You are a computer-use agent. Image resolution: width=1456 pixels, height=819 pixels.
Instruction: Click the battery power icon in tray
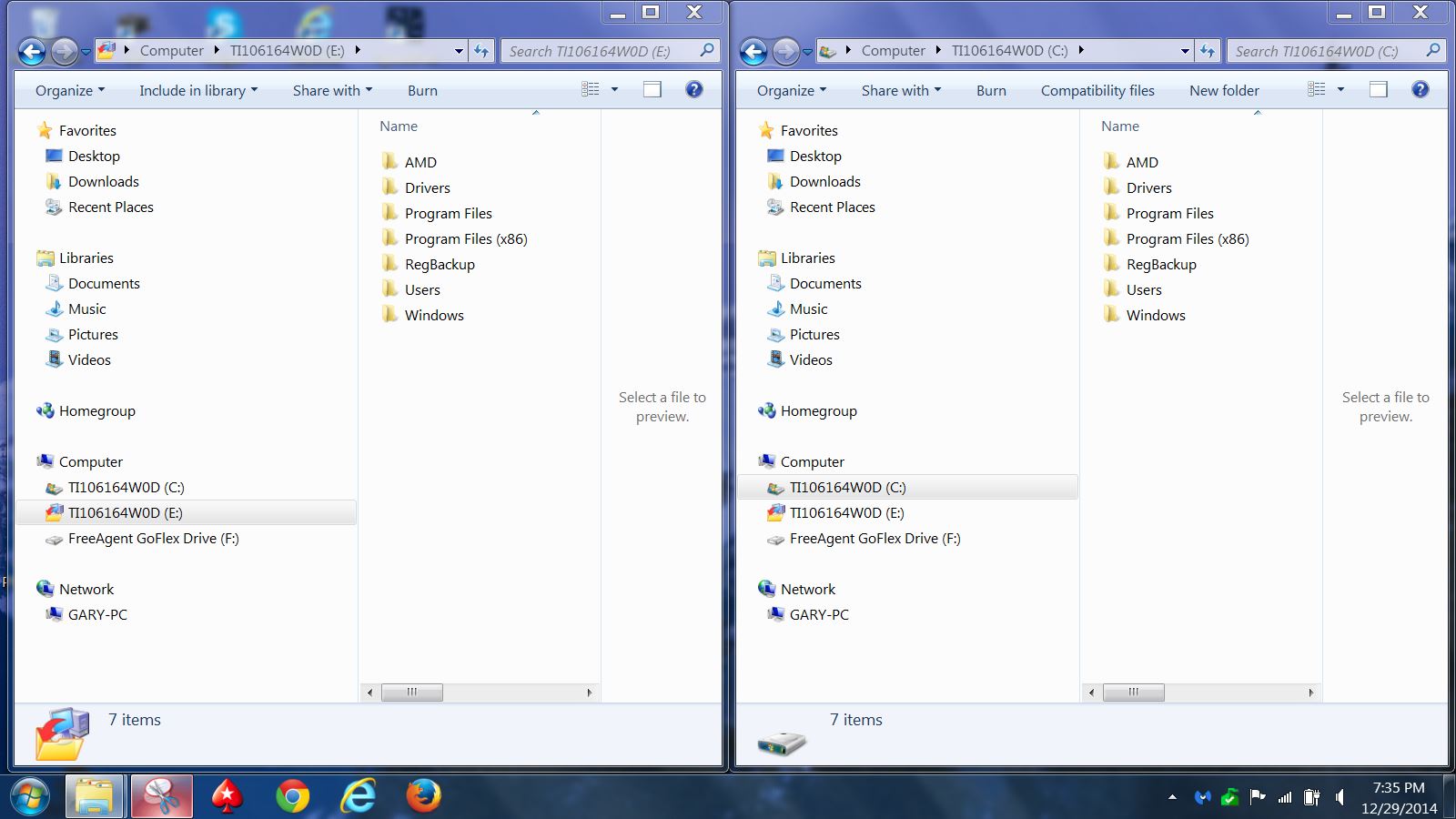[x=1312, y=797]
